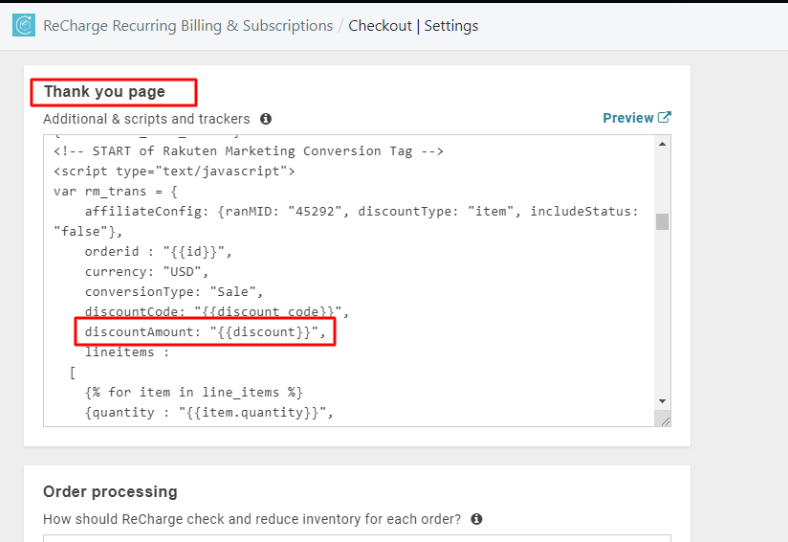The image size is (788, 542).
Task: Open the Preview link for thank you page
Action: (628, 118)
